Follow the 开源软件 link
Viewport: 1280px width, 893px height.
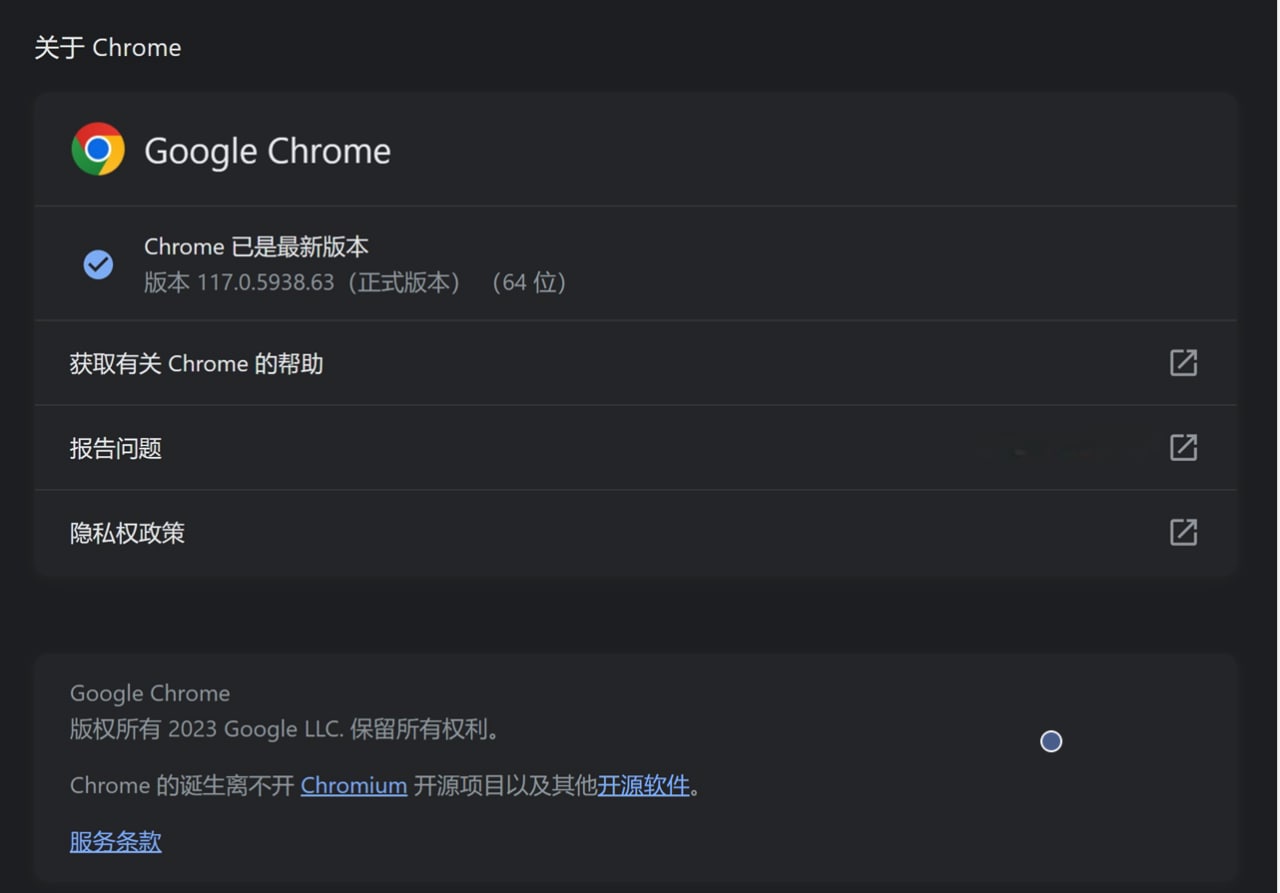coord(643,786)
